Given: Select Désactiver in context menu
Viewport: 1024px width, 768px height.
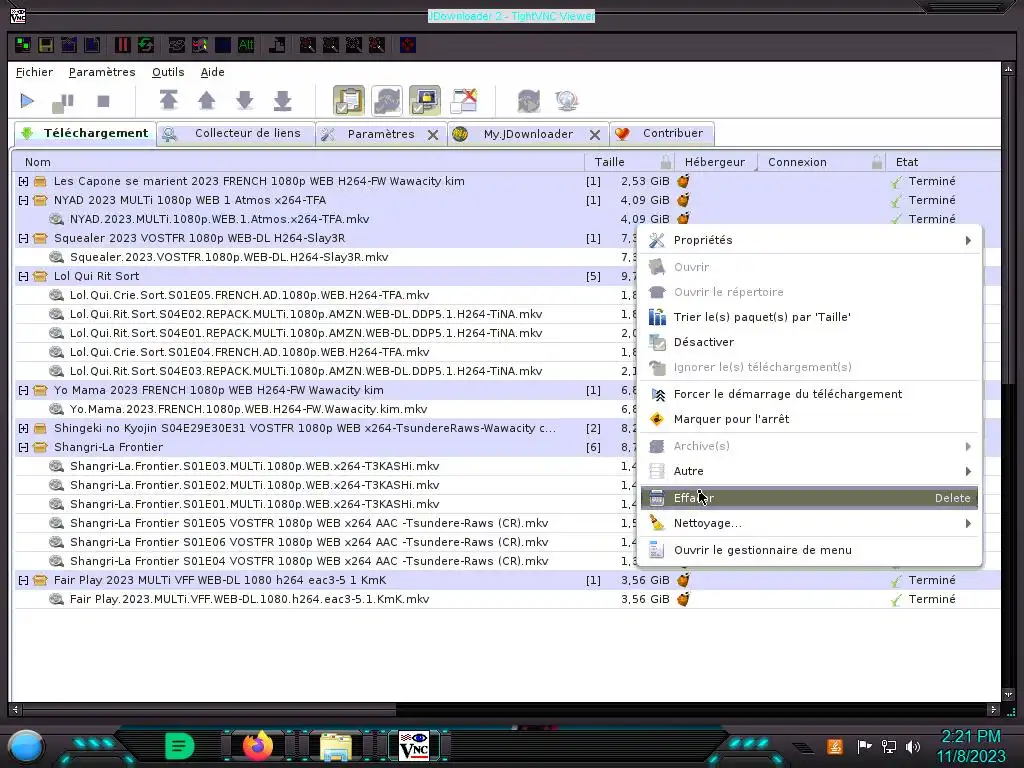Looking at the screenshot, I should click(809, 342).
